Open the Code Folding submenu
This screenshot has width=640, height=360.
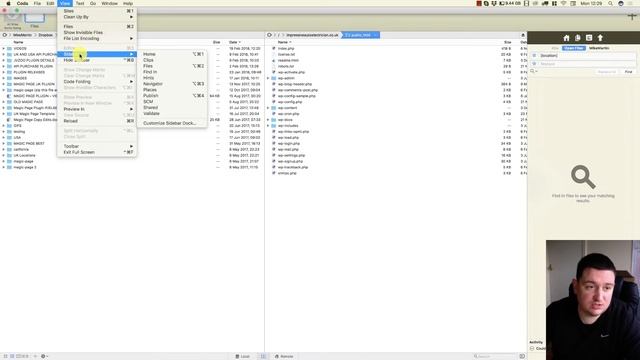click(x=97, y=82)
